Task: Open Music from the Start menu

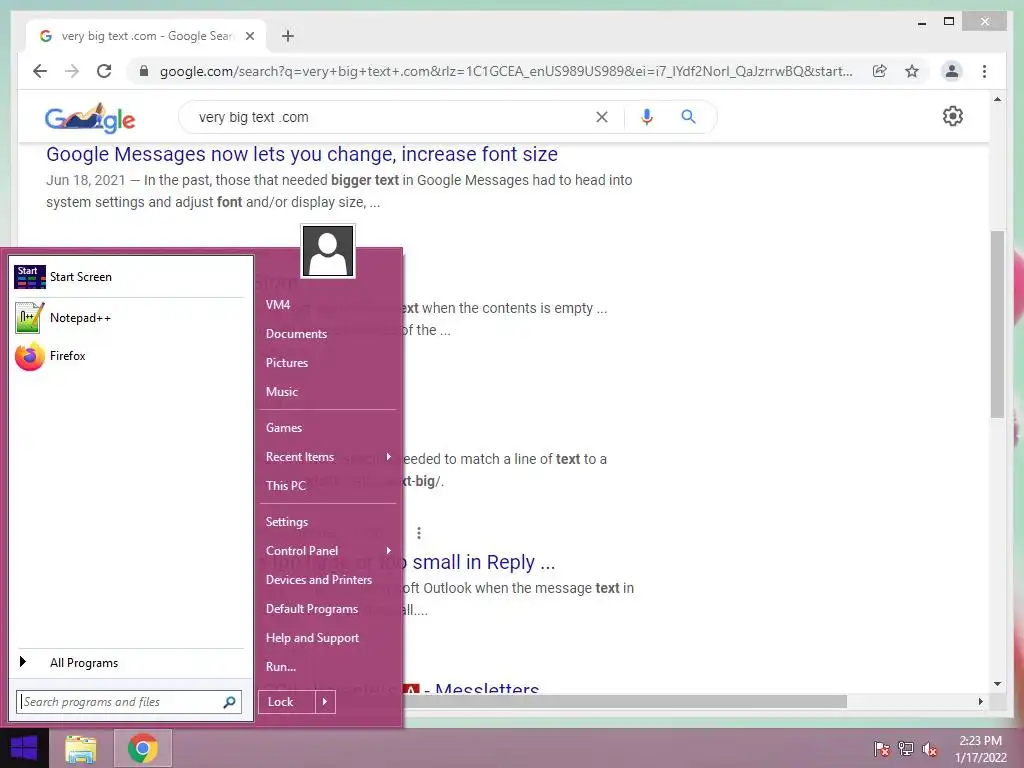Action: 328,392
